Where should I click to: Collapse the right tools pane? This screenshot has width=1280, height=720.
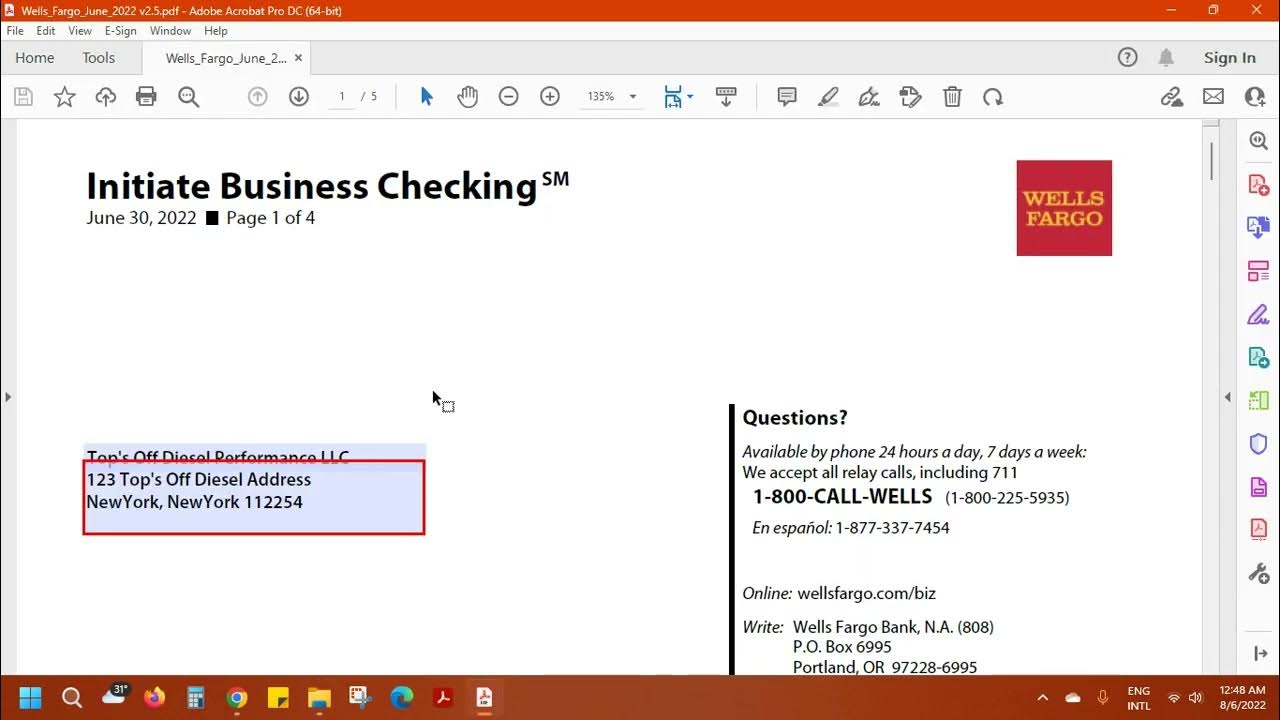pos(1228,397)
